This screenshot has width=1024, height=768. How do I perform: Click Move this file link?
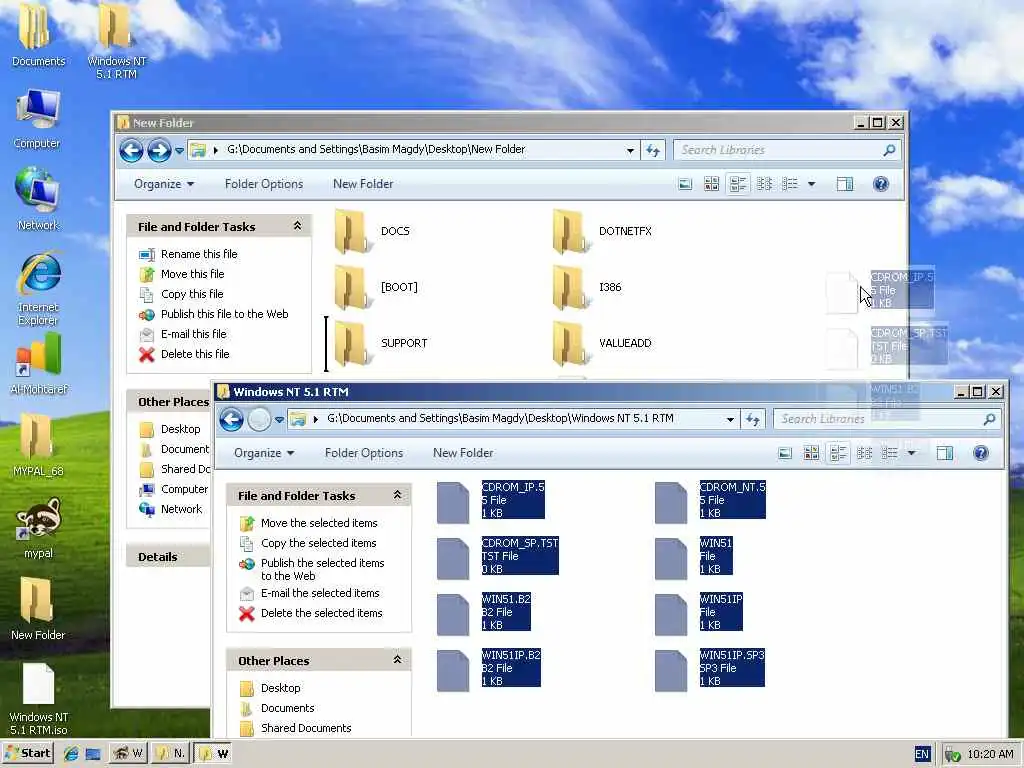tap(193, 274)
